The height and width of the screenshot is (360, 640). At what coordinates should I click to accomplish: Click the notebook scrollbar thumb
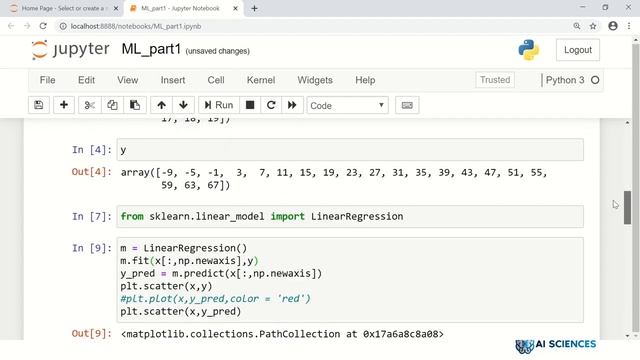click(x=627, y=207)
